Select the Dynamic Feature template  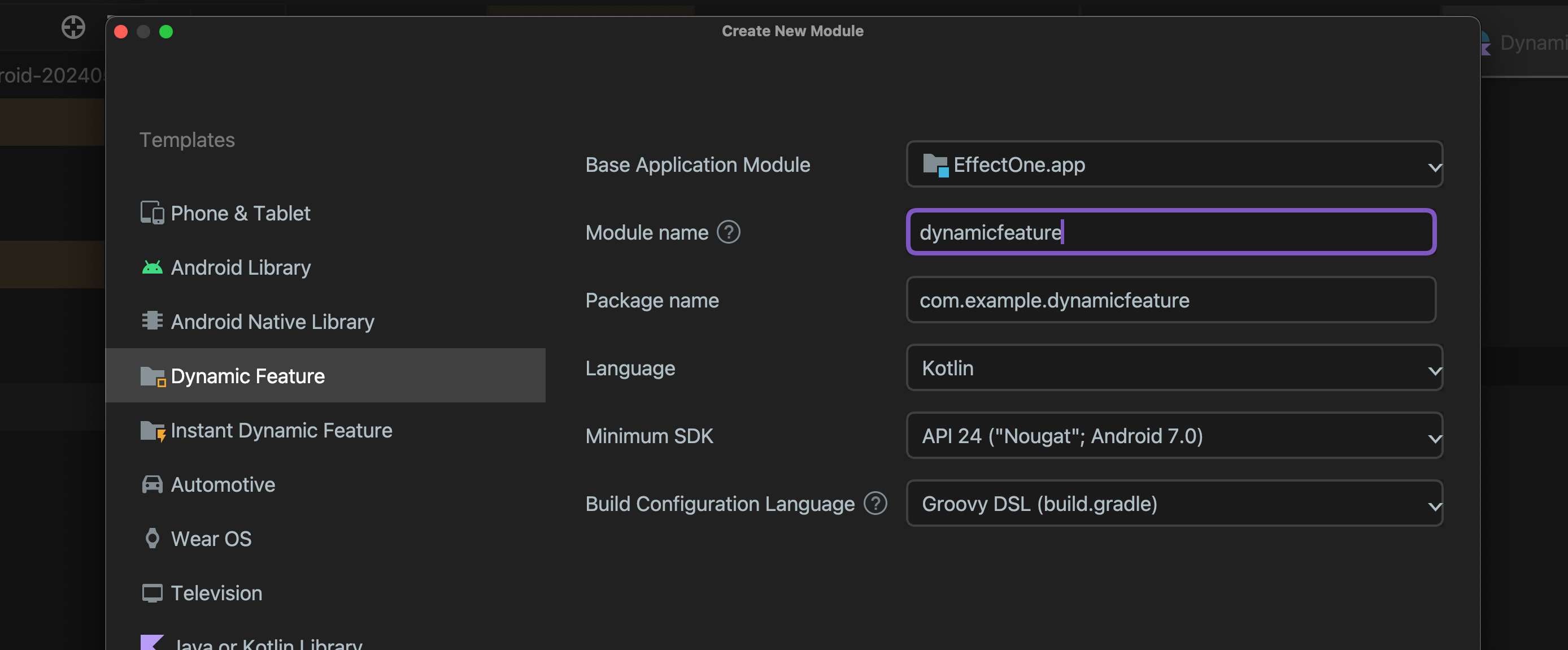pyautogui.click(x=248, y=375)
